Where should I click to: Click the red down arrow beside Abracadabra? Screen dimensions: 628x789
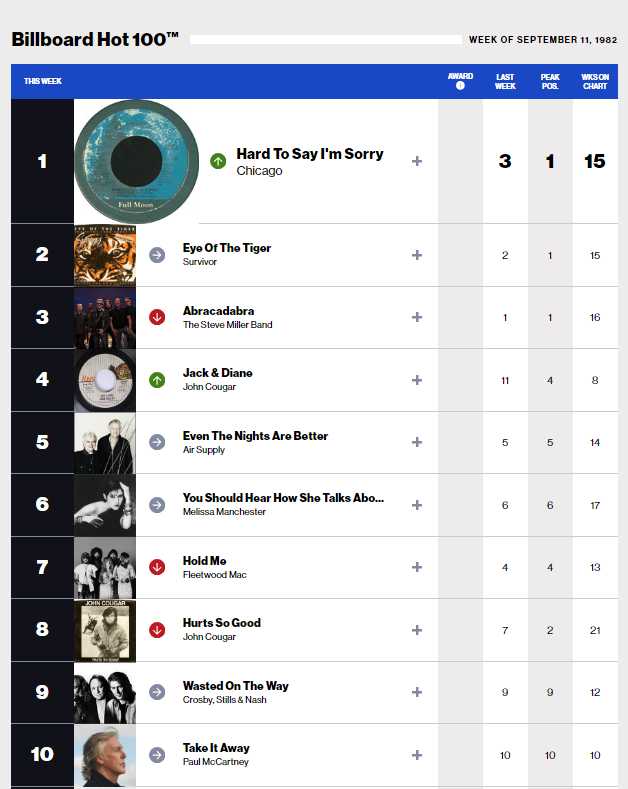pyautogui.click(x=157, y=317)
